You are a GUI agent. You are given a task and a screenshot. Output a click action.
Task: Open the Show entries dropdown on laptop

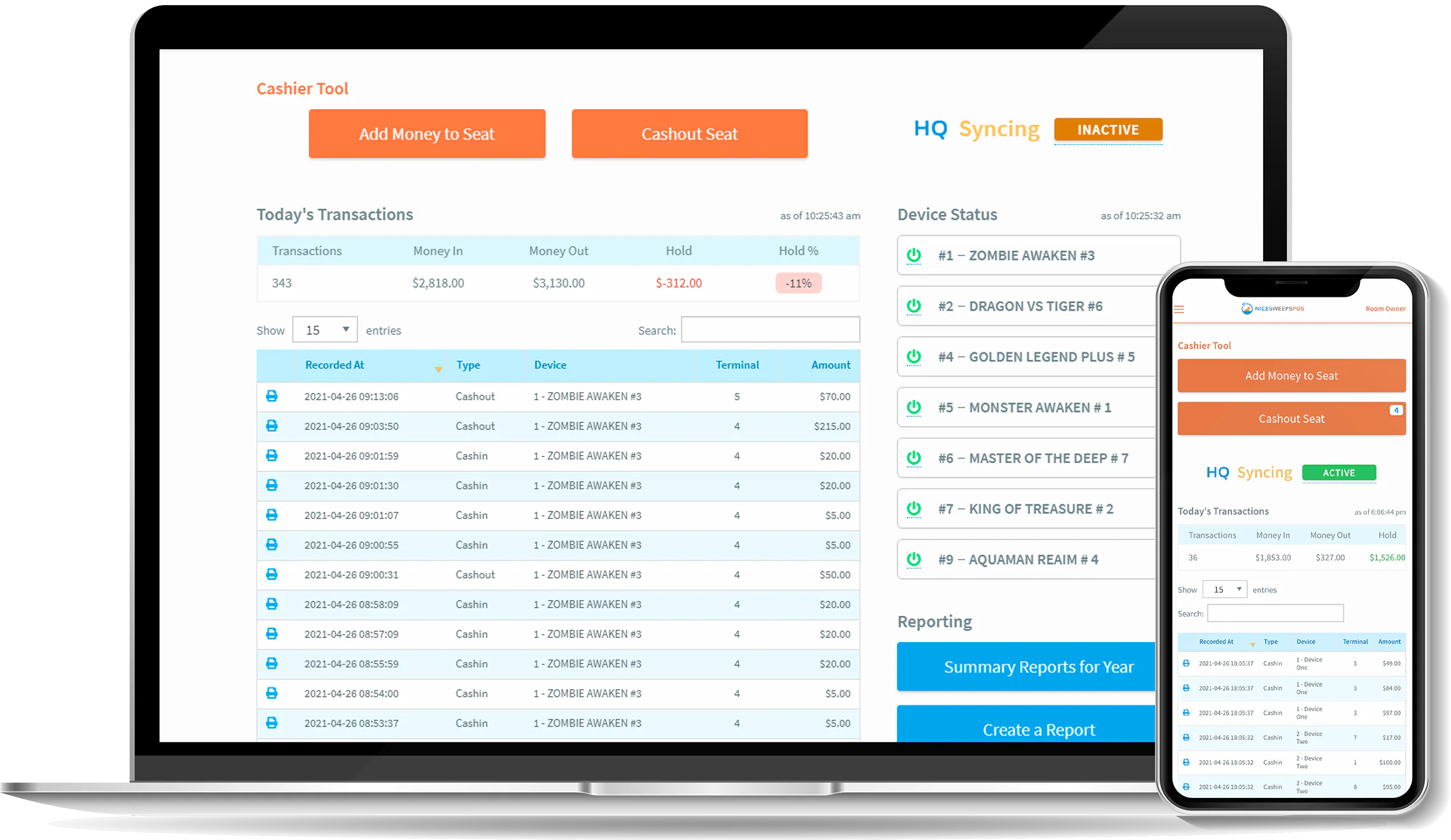(x=325, y=330)
